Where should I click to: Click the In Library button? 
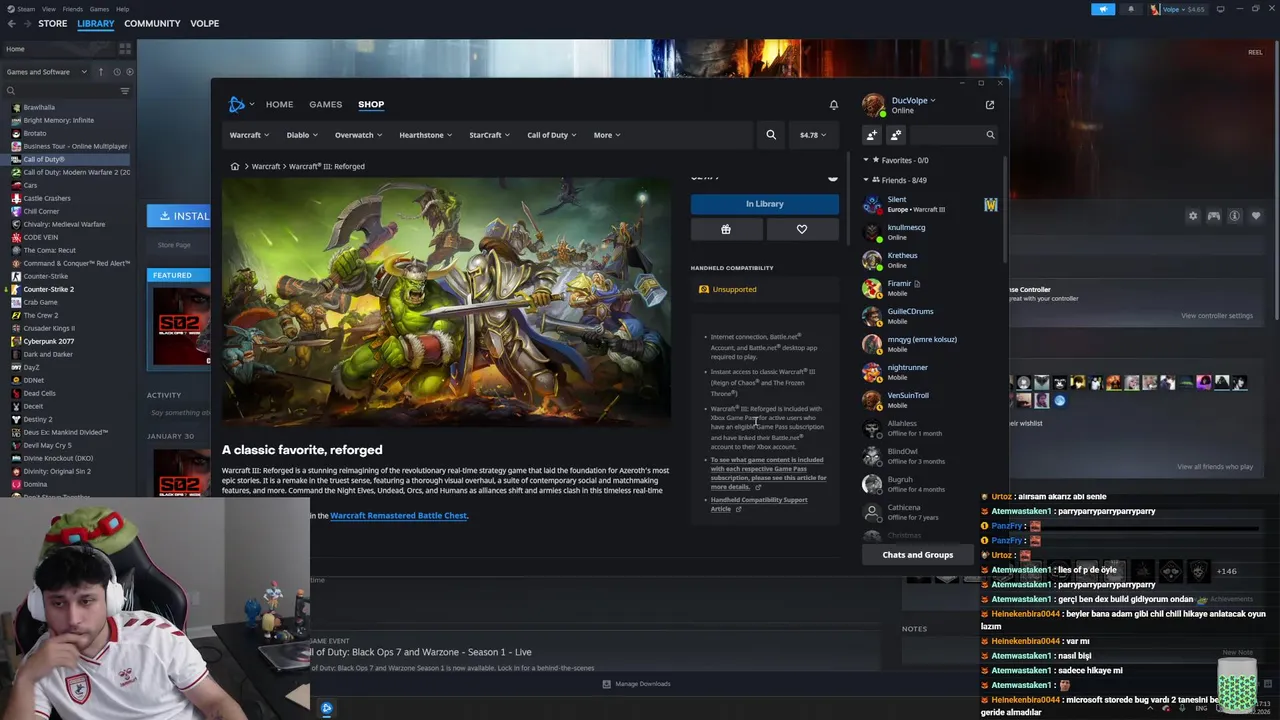coord(765,204)
